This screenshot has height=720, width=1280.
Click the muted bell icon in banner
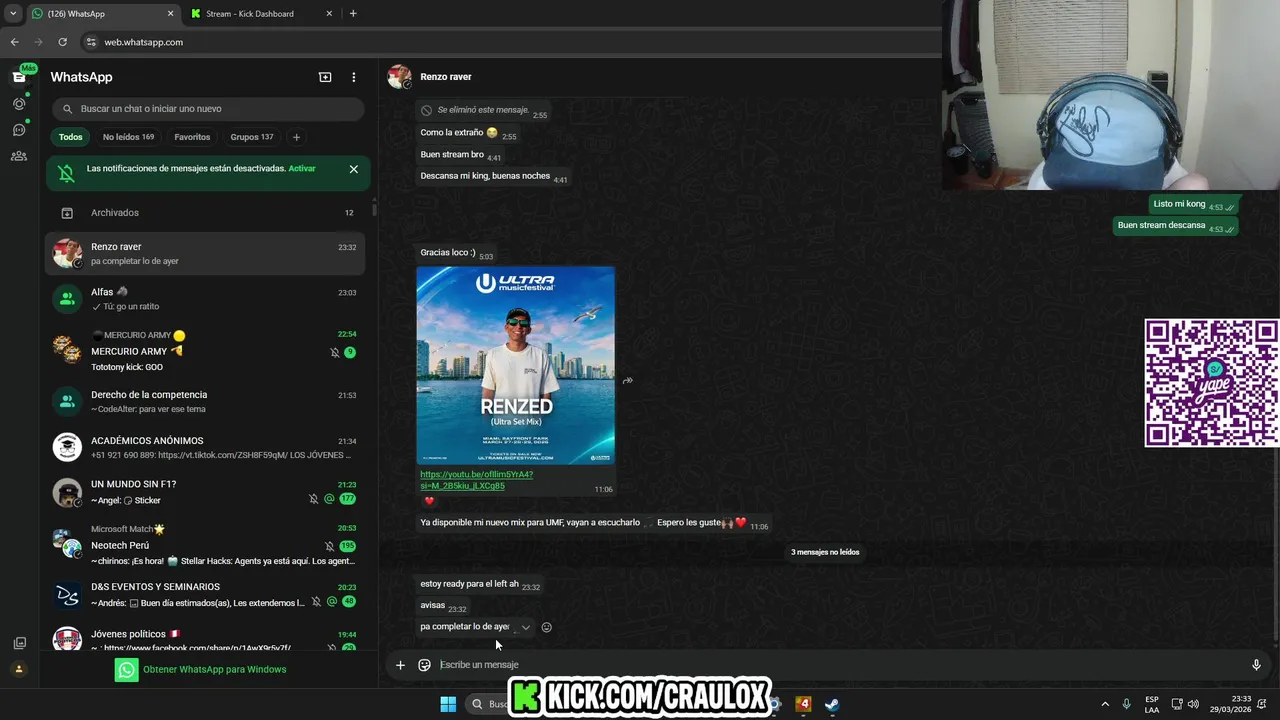(x=66, y=173)
